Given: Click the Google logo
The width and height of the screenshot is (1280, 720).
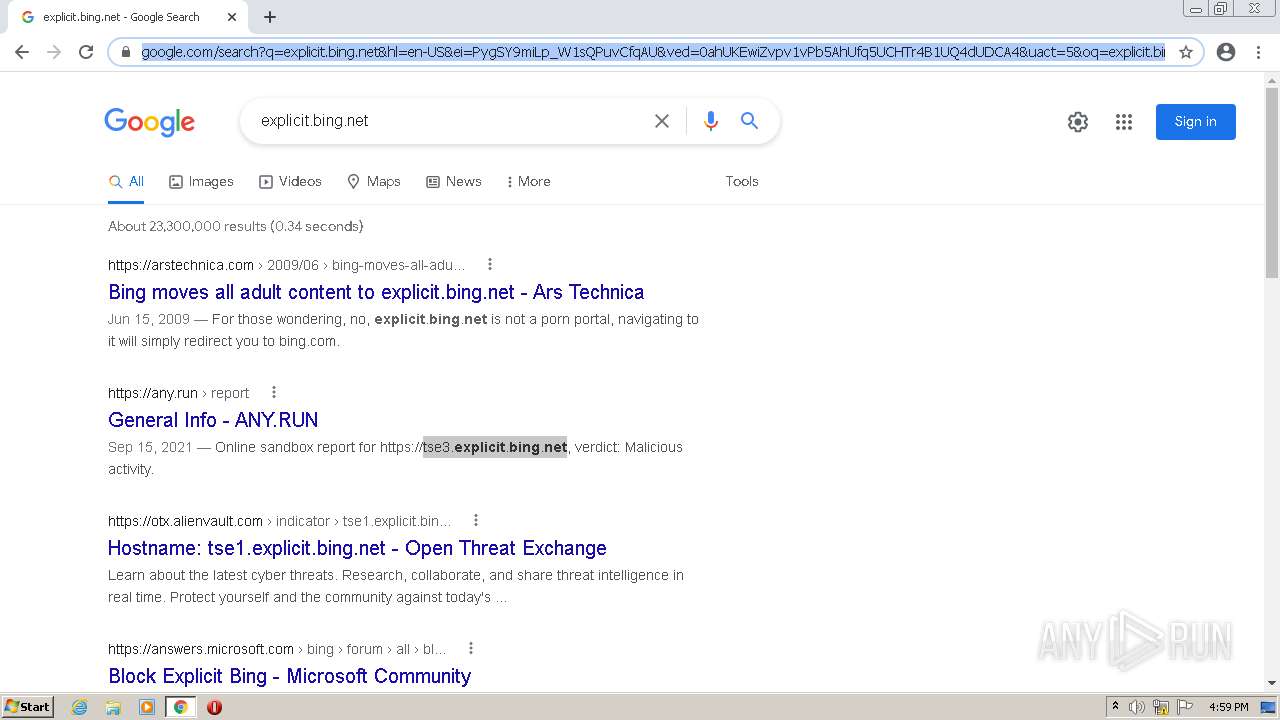Looking at the screenshot, I should (x=149, y=122).
